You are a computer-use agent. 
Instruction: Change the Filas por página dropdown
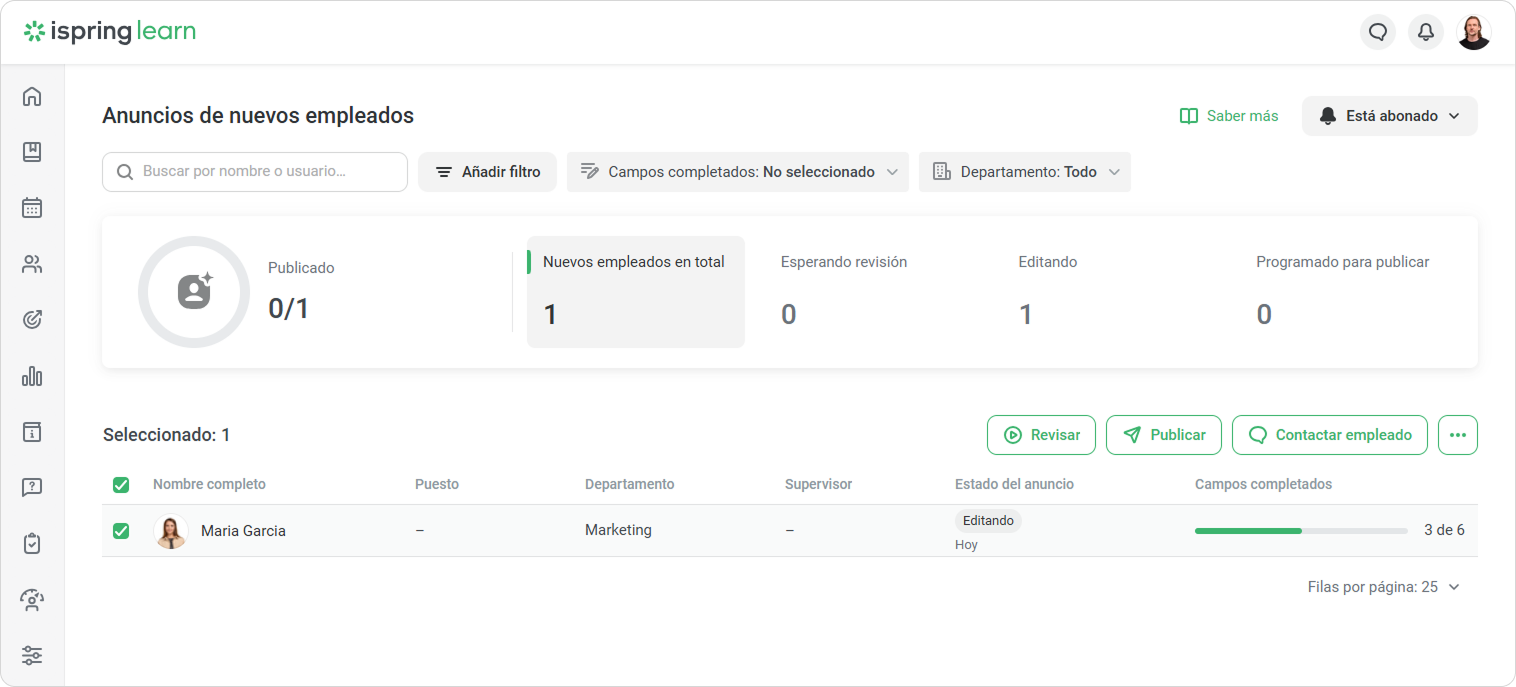(x=1384, y=587)
